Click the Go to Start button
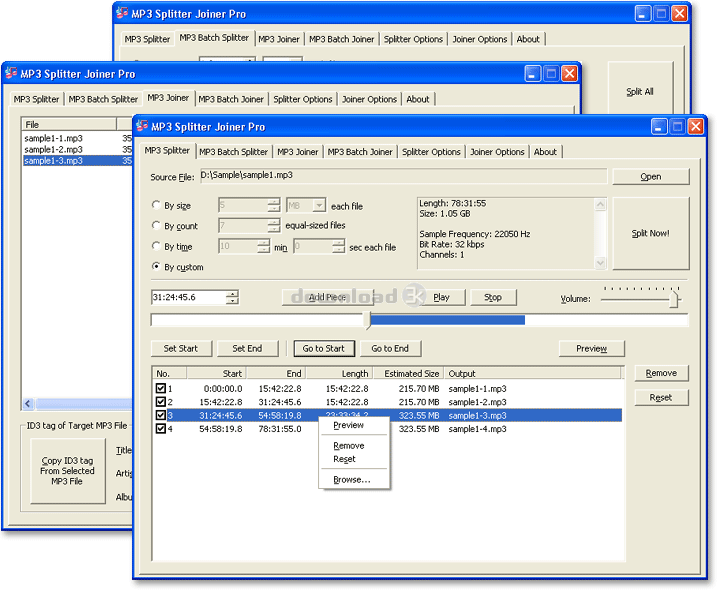Image resolution: width=718 pixels, height=590 pixels. click(x=323, y=348)
